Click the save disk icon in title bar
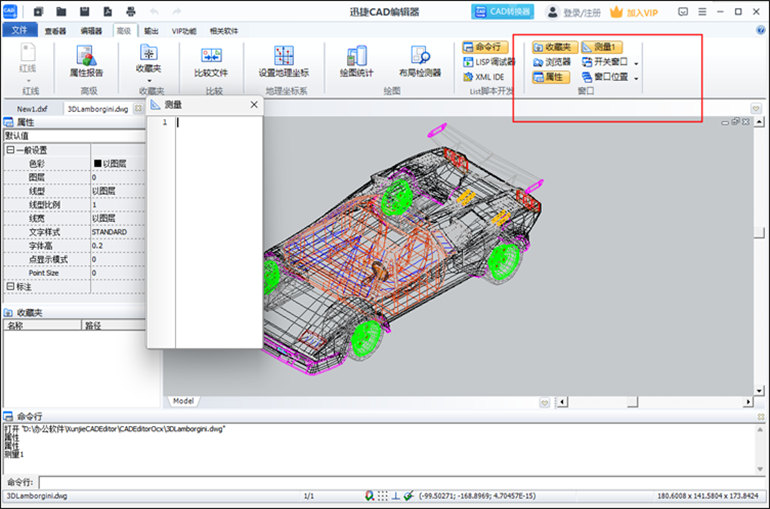 [x=84, y=11]
